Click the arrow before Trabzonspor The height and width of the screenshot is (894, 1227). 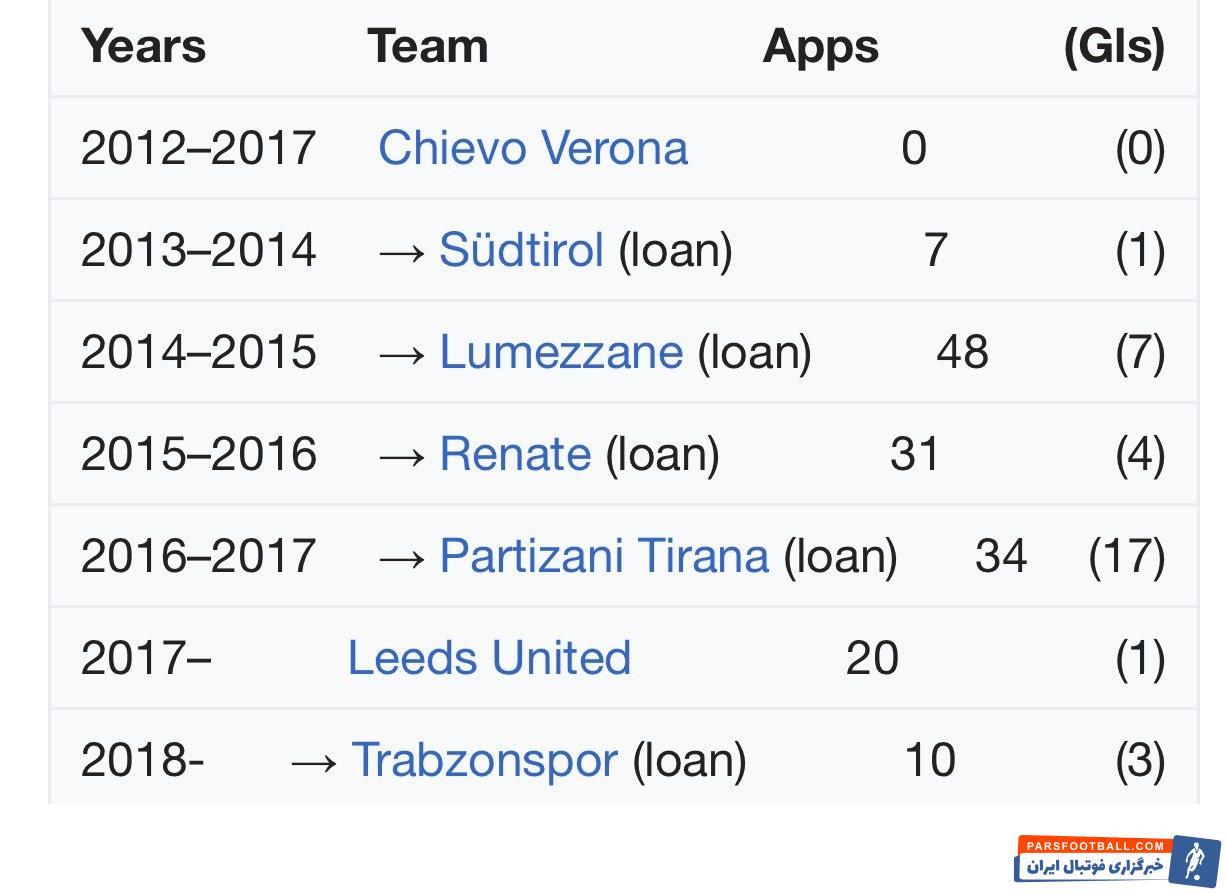314,762
